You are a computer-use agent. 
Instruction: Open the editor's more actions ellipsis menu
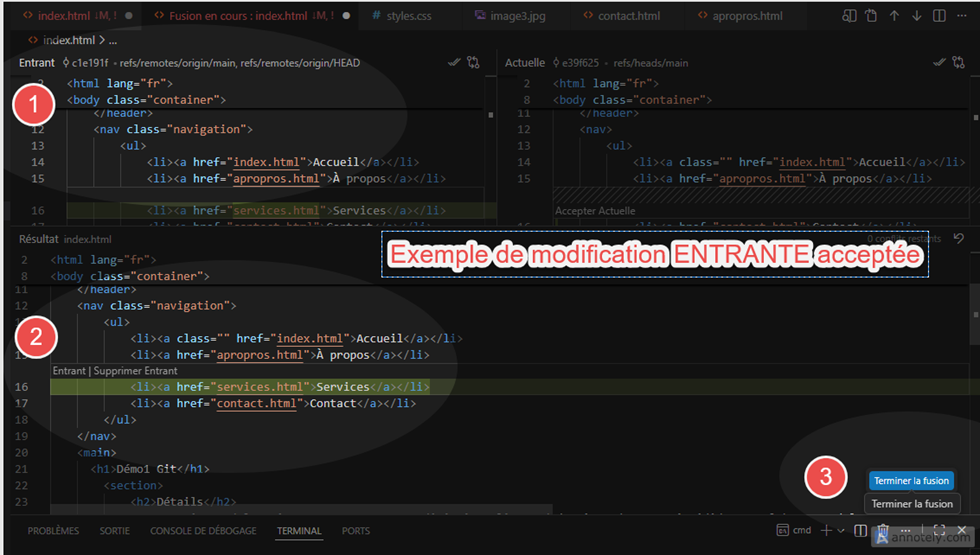pos(961,16)
